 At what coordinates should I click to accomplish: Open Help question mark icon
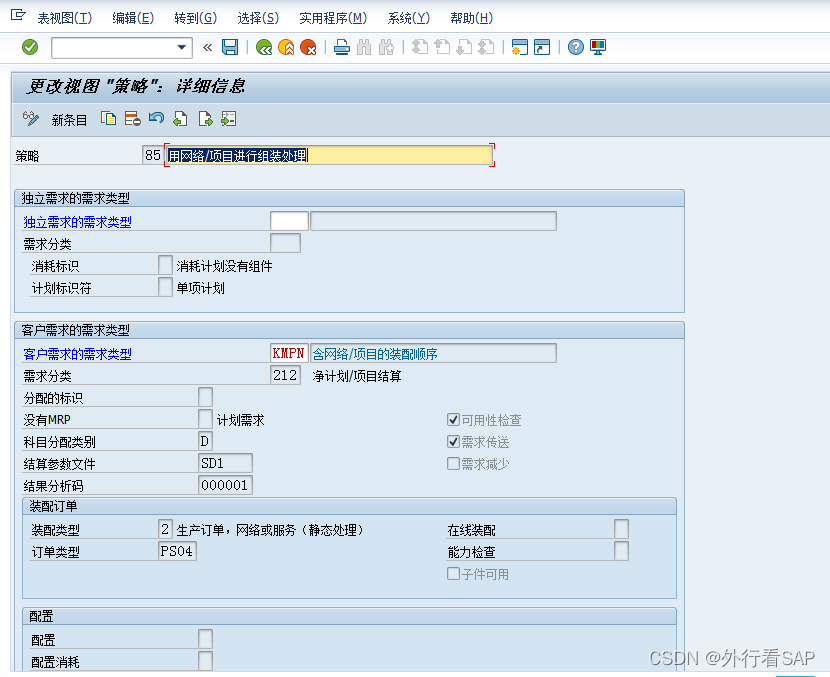[576, 47]
